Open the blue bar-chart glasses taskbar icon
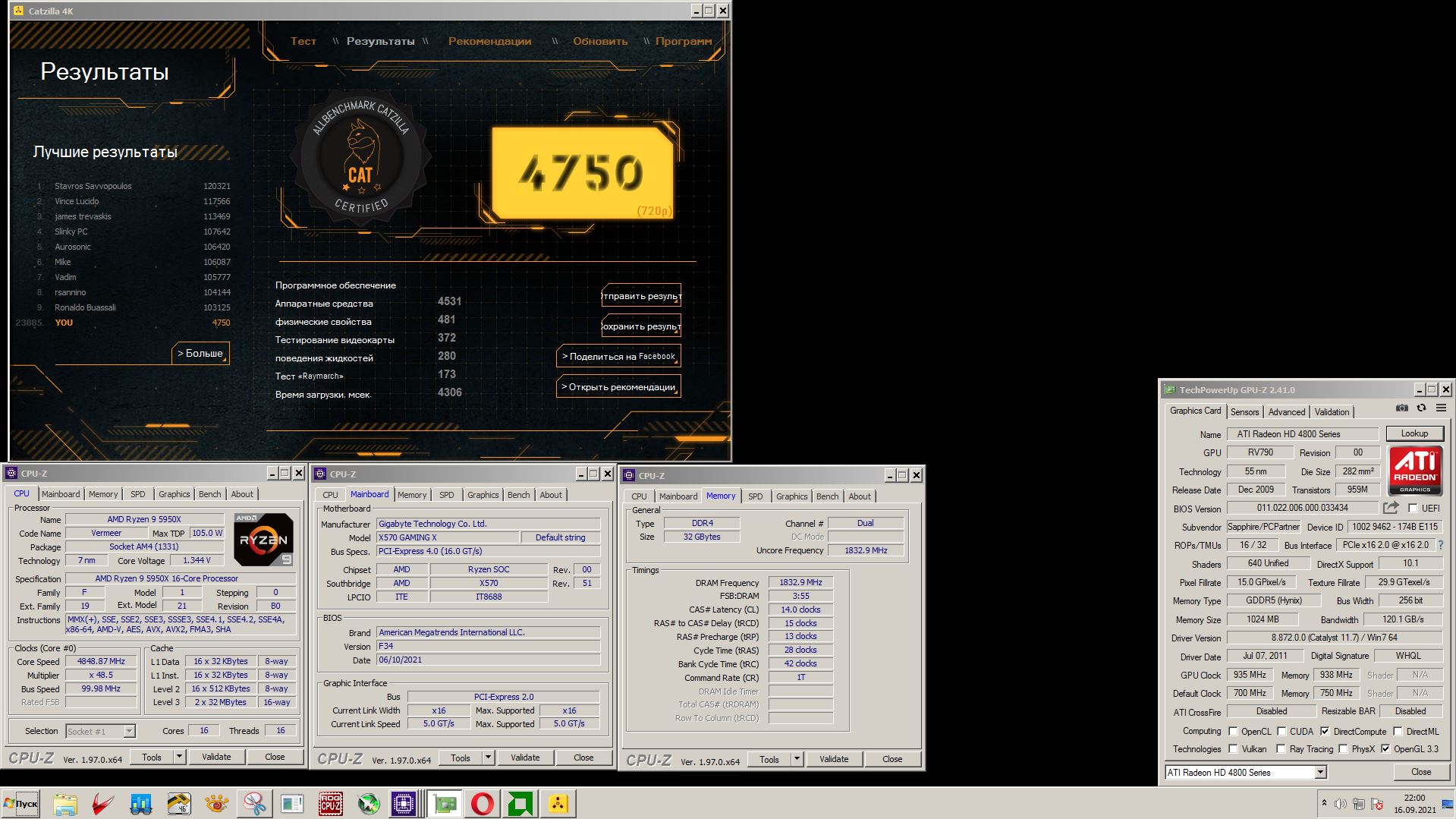The height and width of the screenshot is (819, 1456). tap(140, 804)
